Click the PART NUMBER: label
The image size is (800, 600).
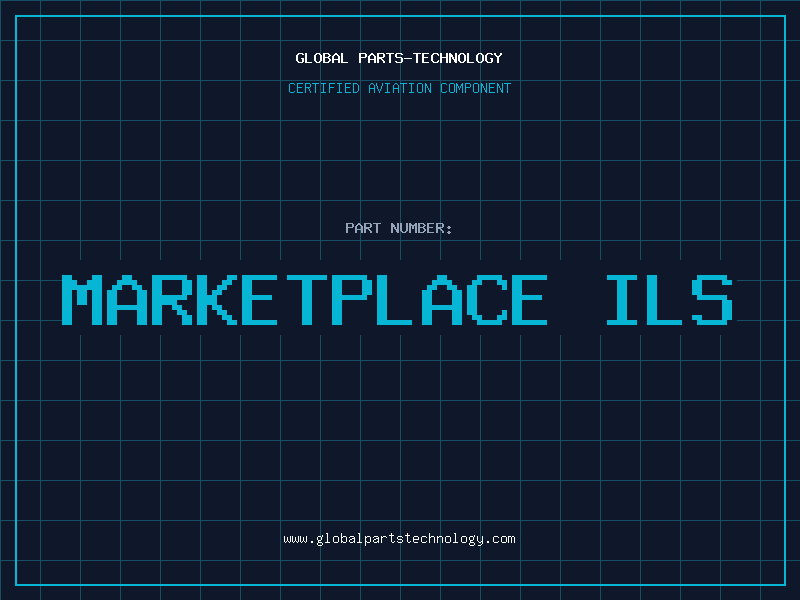[399, 228]
